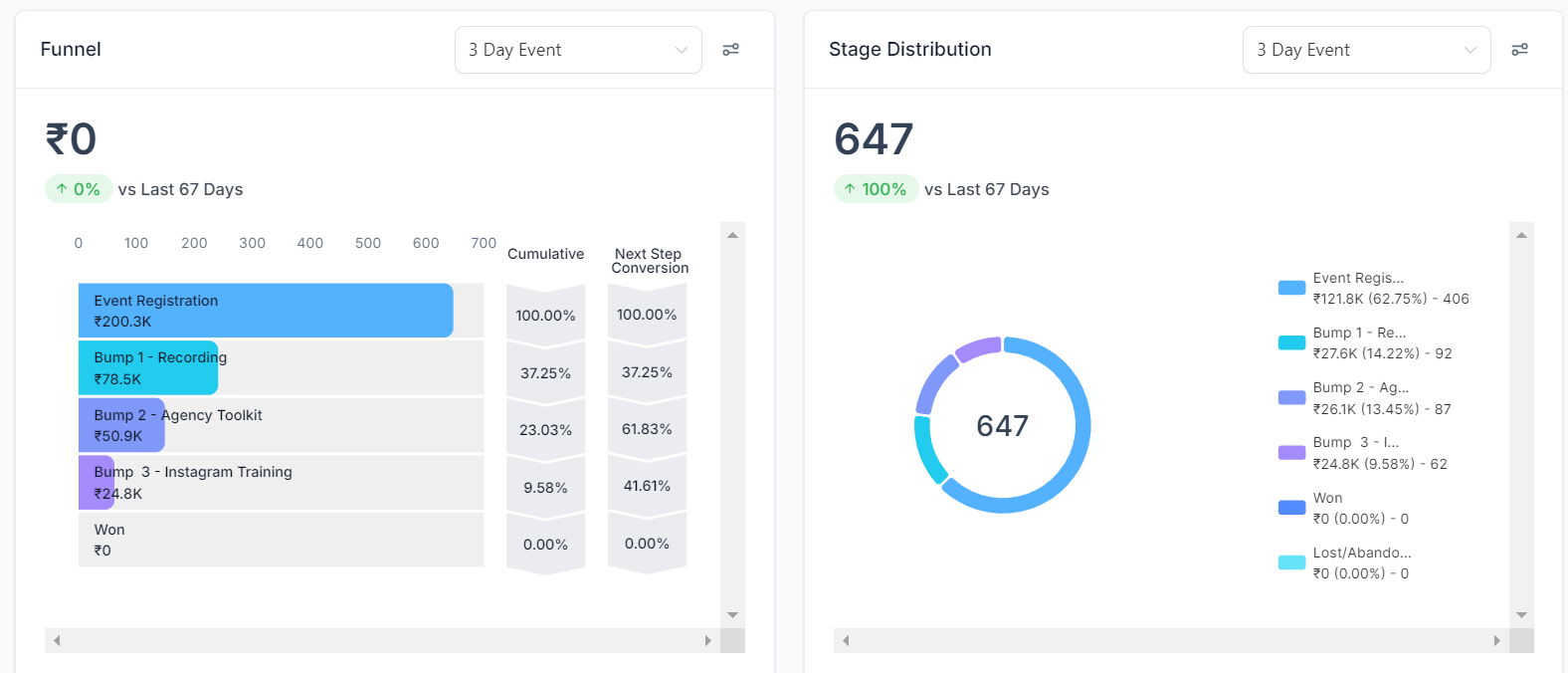The image size is (1568, 673).
Task: Open Stage Distribution filter settings icon
Action: click(x=1519, y=50)
